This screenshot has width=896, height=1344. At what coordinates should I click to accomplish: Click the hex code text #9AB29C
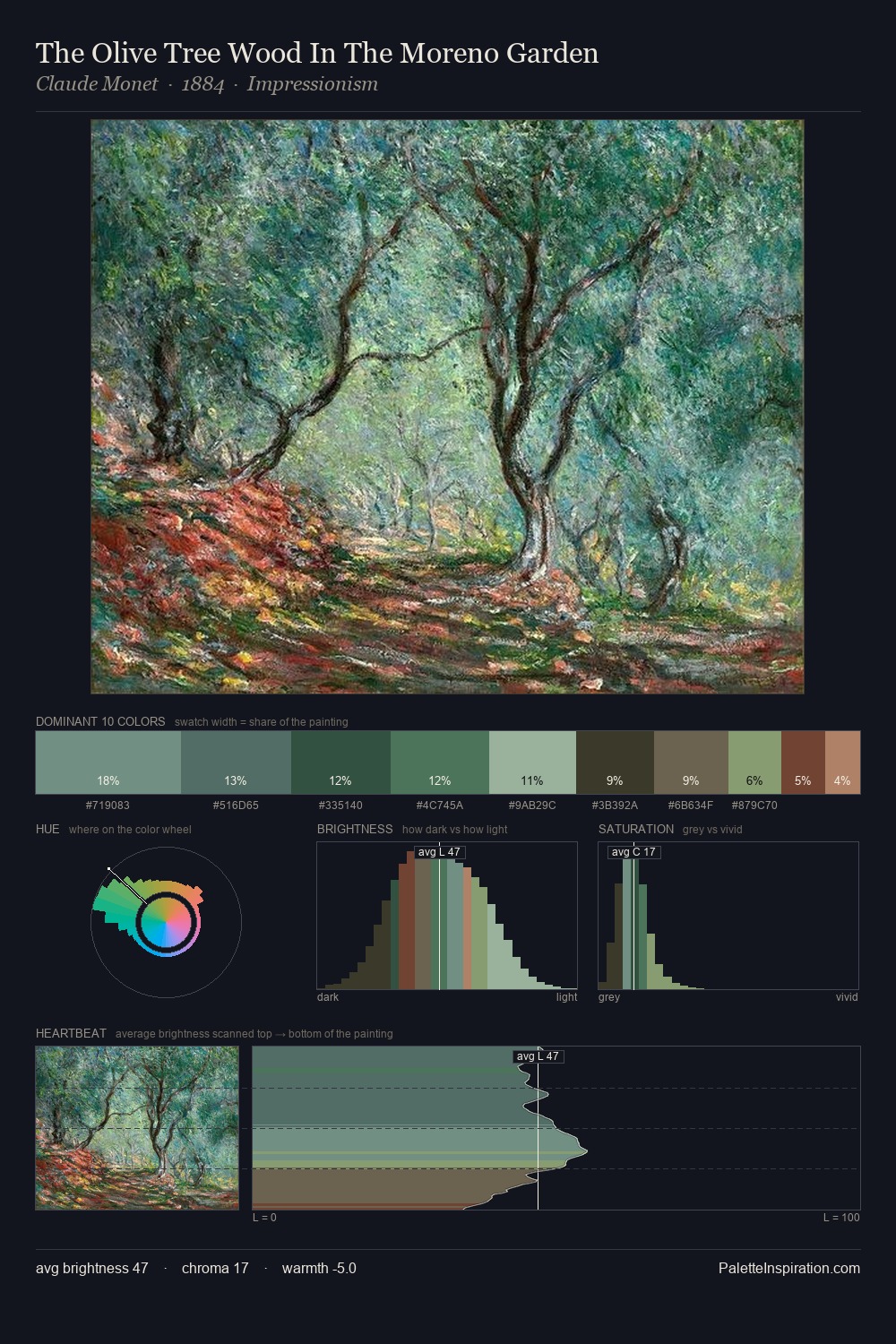click(532, 806)
